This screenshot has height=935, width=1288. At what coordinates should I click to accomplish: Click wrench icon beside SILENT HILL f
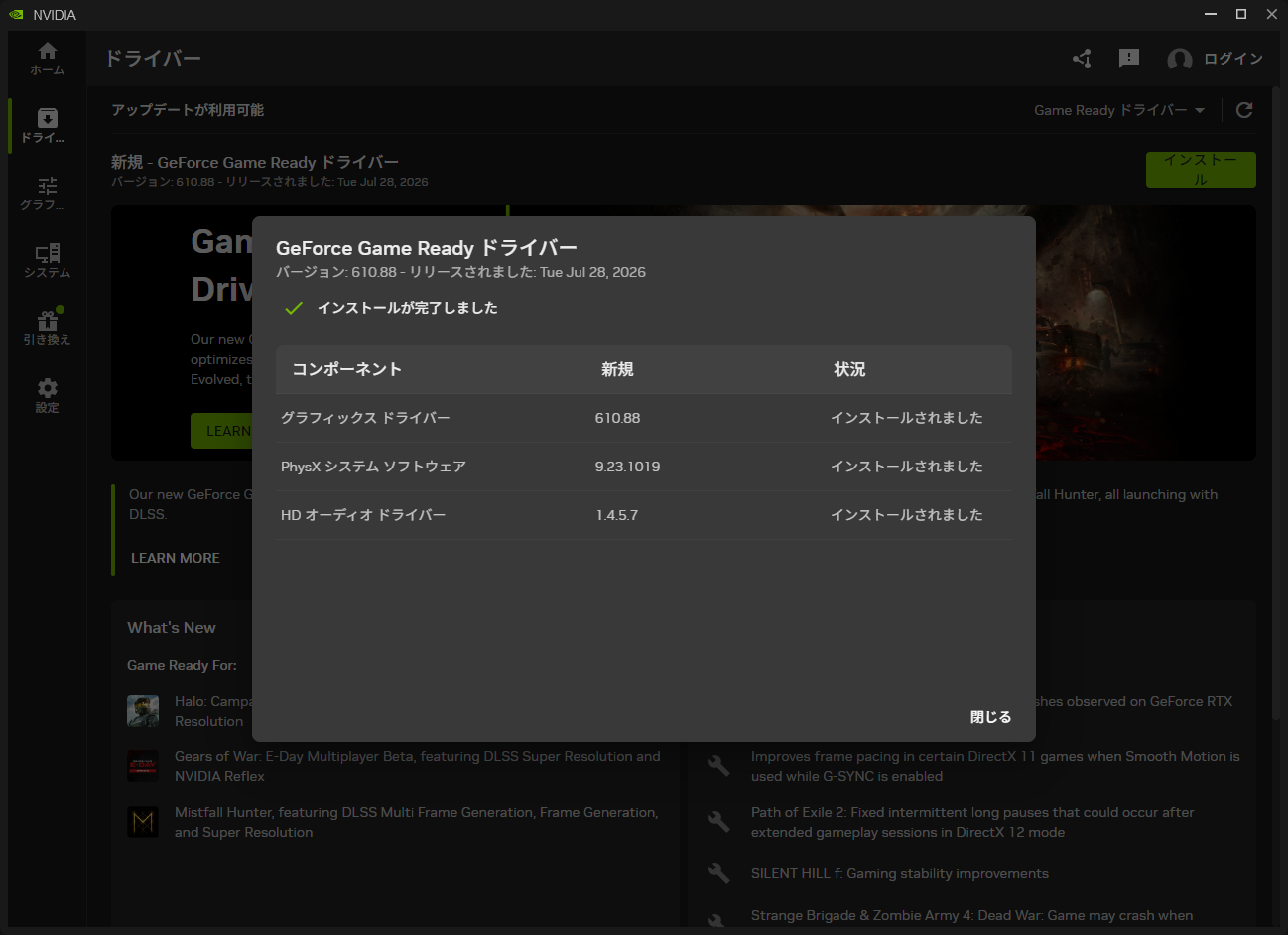(718, 873)
